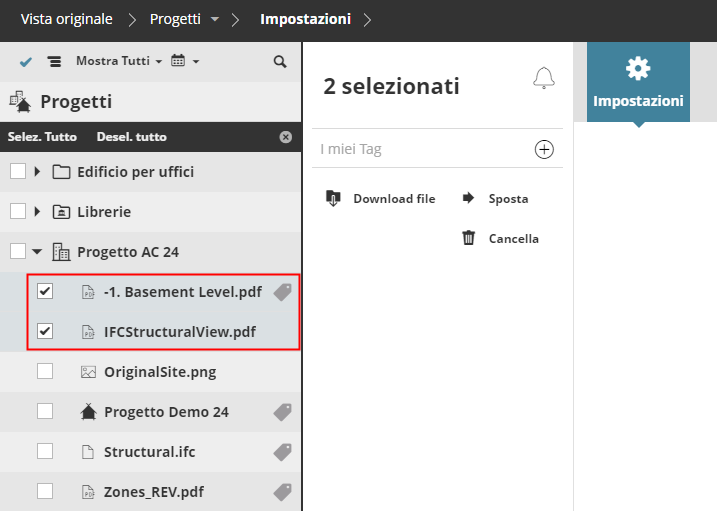Click tag icon beside Structural.ifc
Screen dimensions: 717x511
point(283,452)
